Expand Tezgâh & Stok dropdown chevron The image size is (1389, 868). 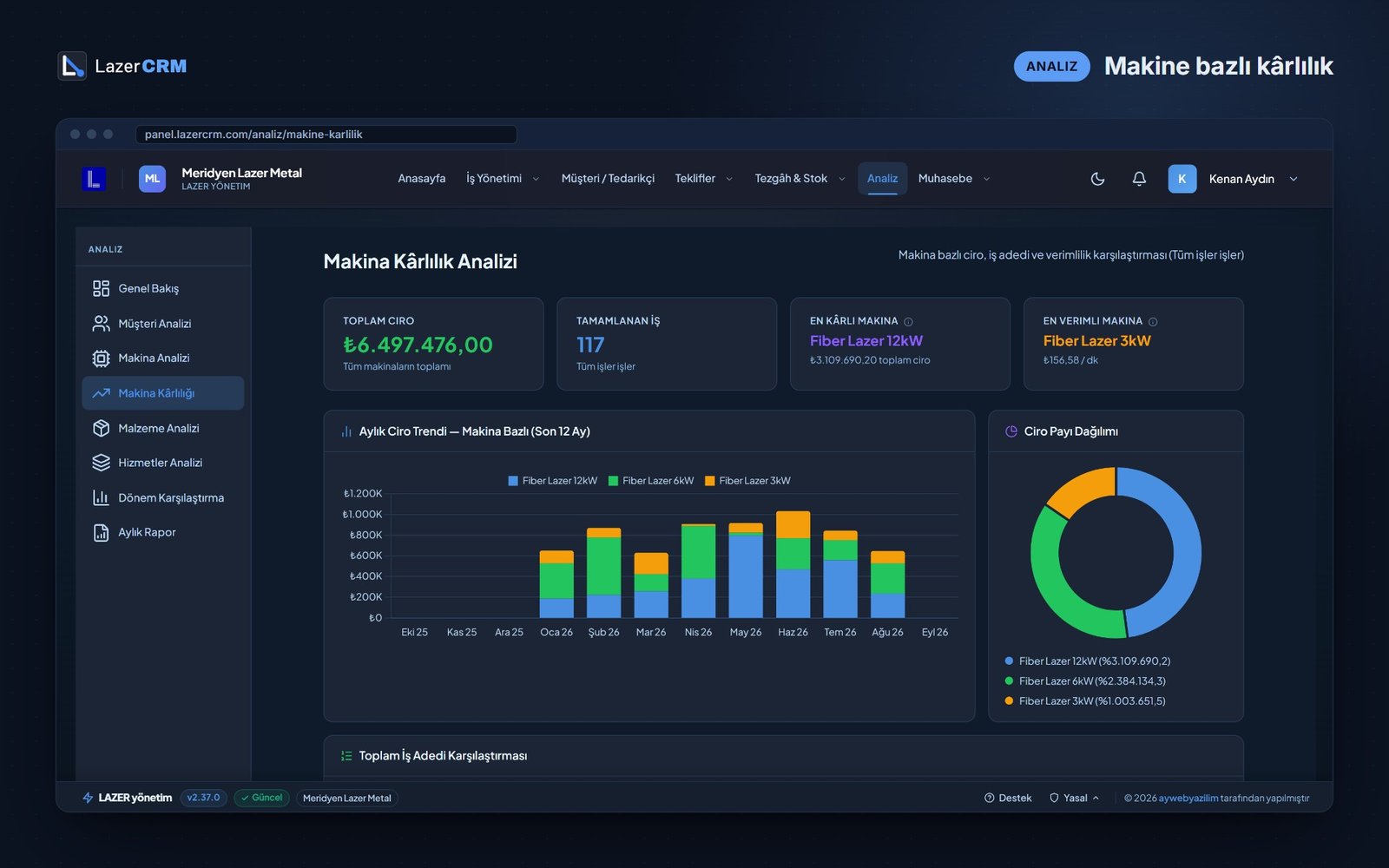pos(841,180)
